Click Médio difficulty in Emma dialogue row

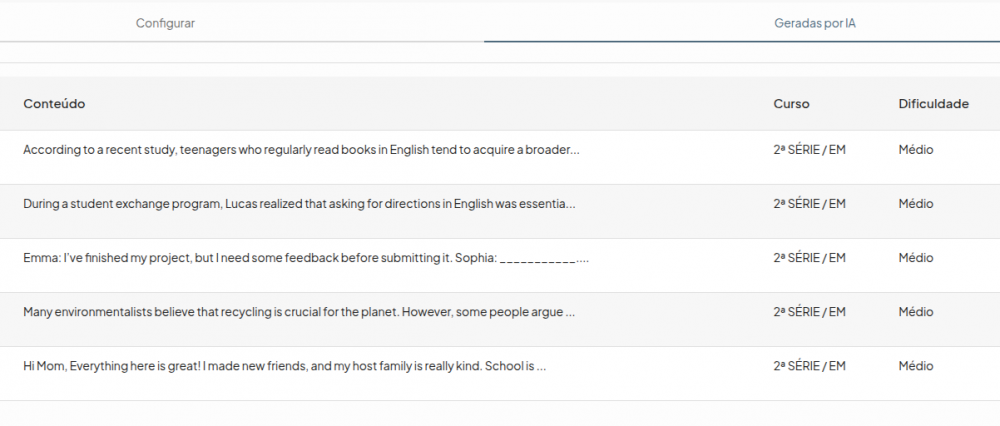[x=915, y=258]
